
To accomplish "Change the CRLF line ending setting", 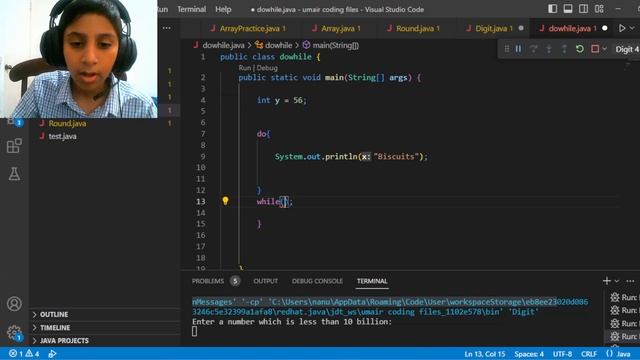I will (x=589, y=353).
